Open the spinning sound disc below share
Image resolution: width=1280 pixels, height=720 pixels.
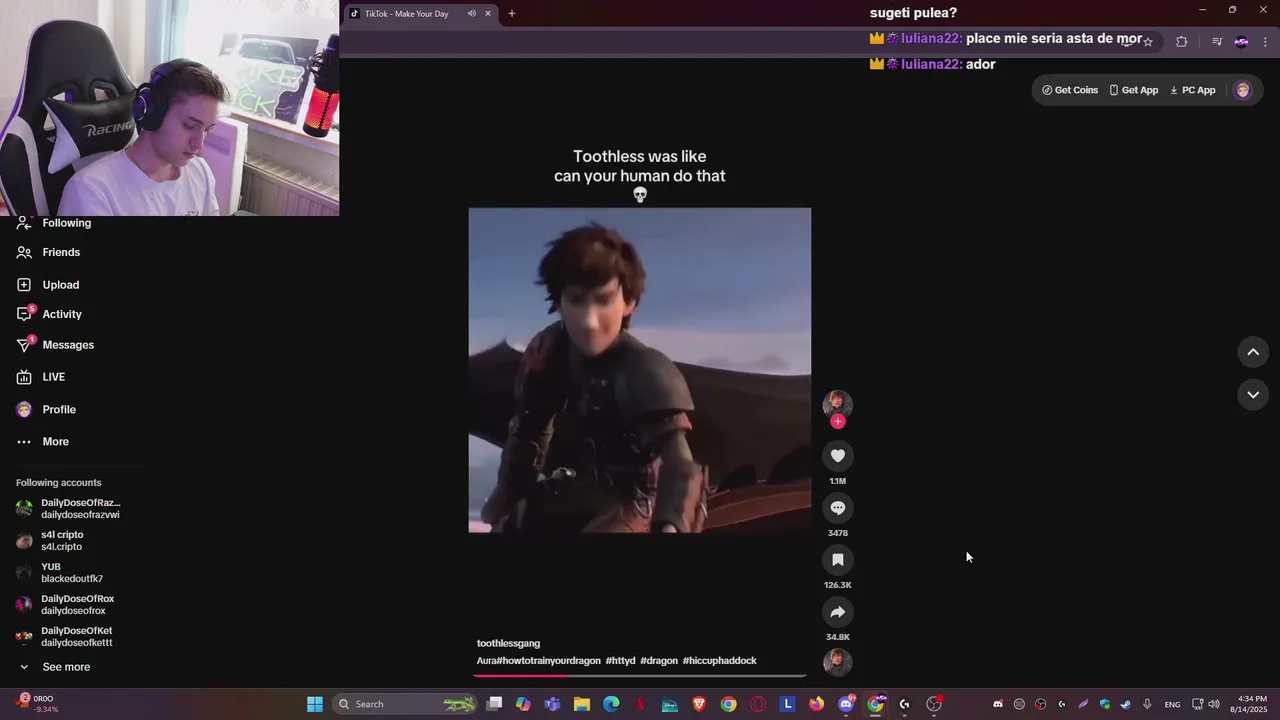pos(838,662)
